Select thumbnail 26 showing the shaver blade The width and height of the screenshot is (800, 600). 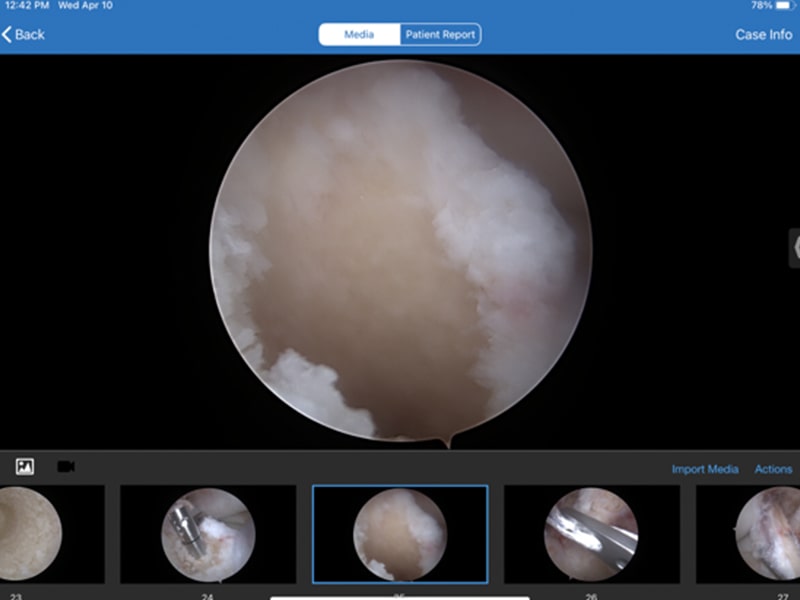tap(592, 534)
